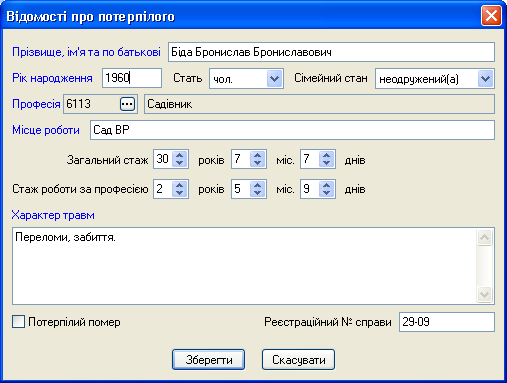
Task: Focus the full name input field
Action: click(x=331, y=52)
